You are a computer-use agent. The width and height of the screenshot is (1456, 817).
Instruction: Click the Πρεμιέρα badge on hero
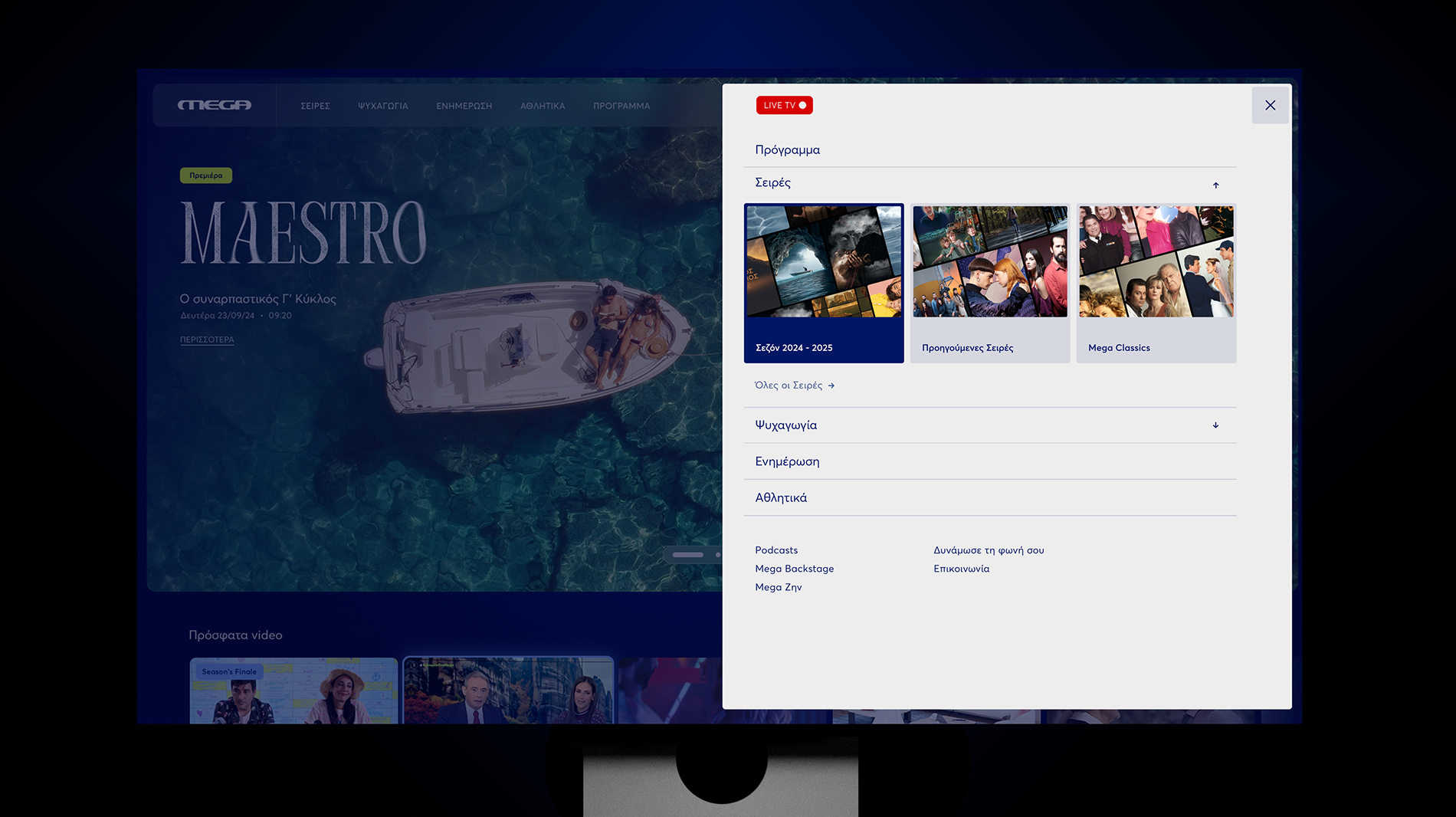(206, 176)
